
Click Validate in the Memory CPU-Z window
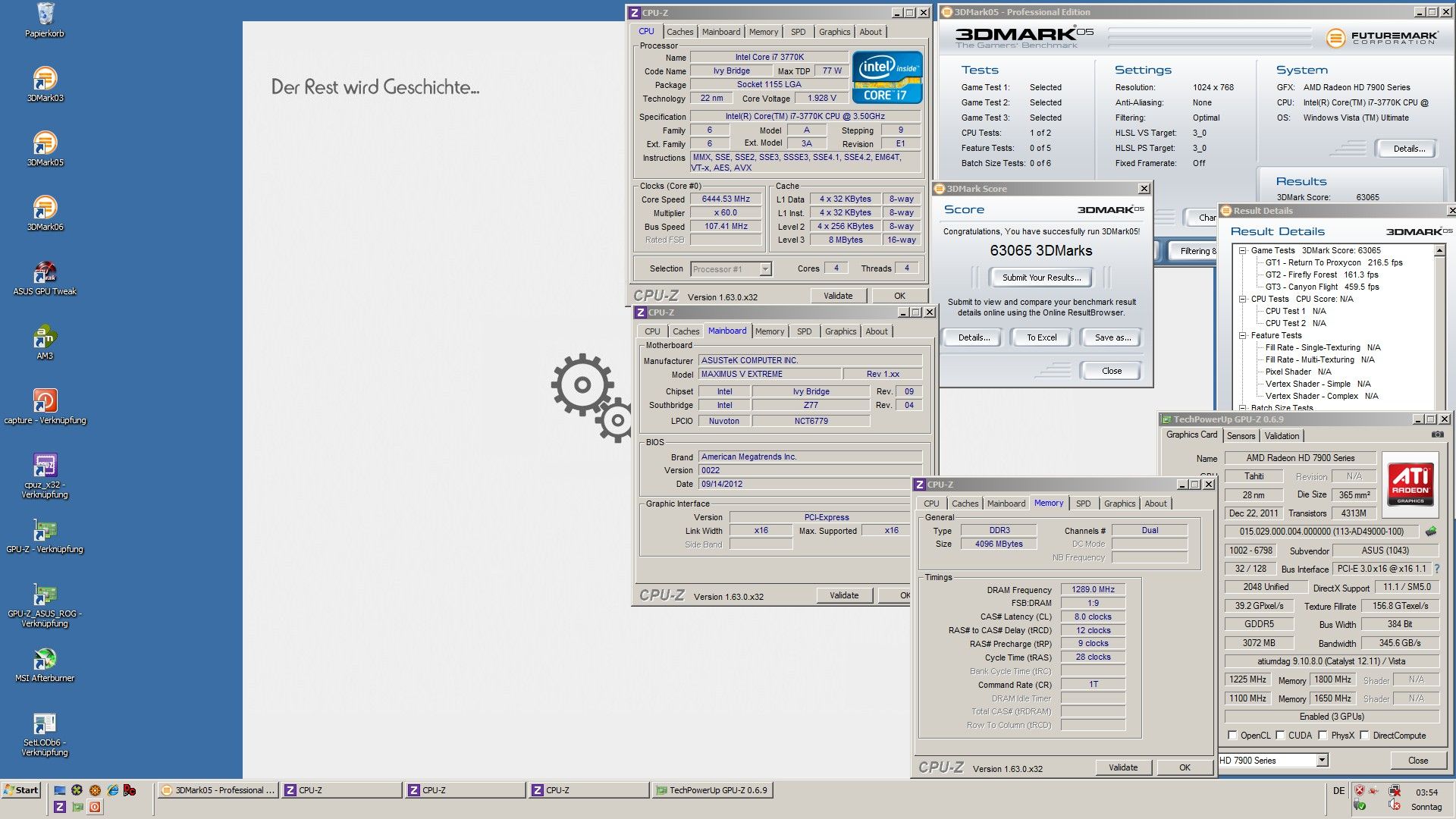(x=1122, y=767)
